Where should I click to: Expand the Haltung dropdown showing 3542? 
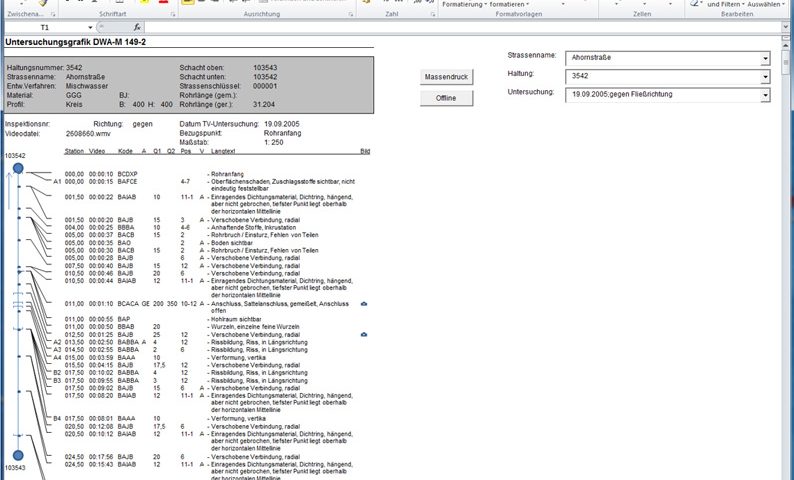click(765, 76)
